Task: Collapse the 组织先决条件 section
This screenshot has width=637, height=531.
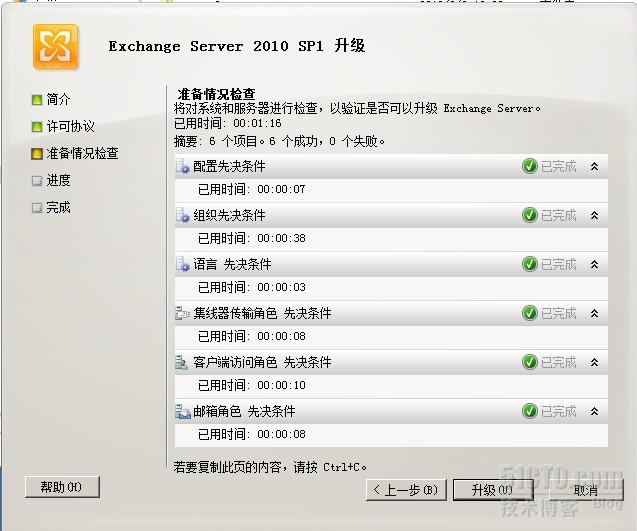Action: pos(594,215)
